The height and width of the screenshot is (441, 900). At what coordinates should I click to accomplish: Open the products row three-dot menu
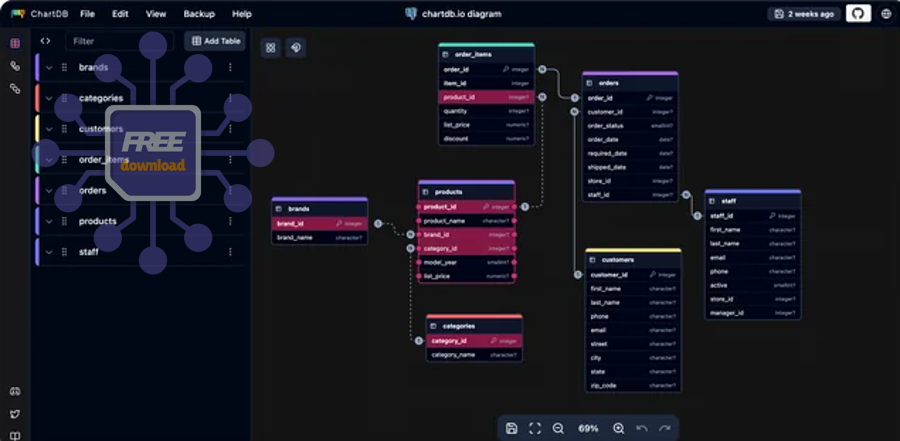(230, 221)
